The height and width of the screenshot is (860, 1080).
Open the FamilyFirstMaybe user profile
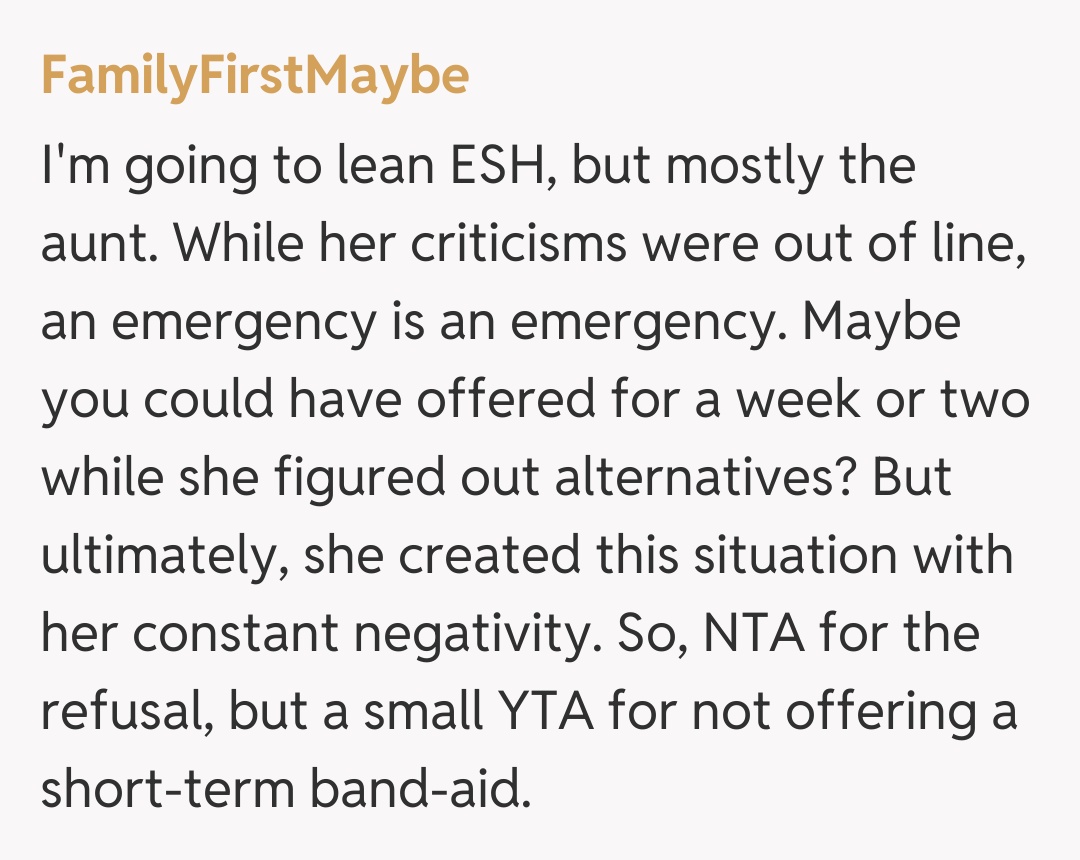(255, 76)
